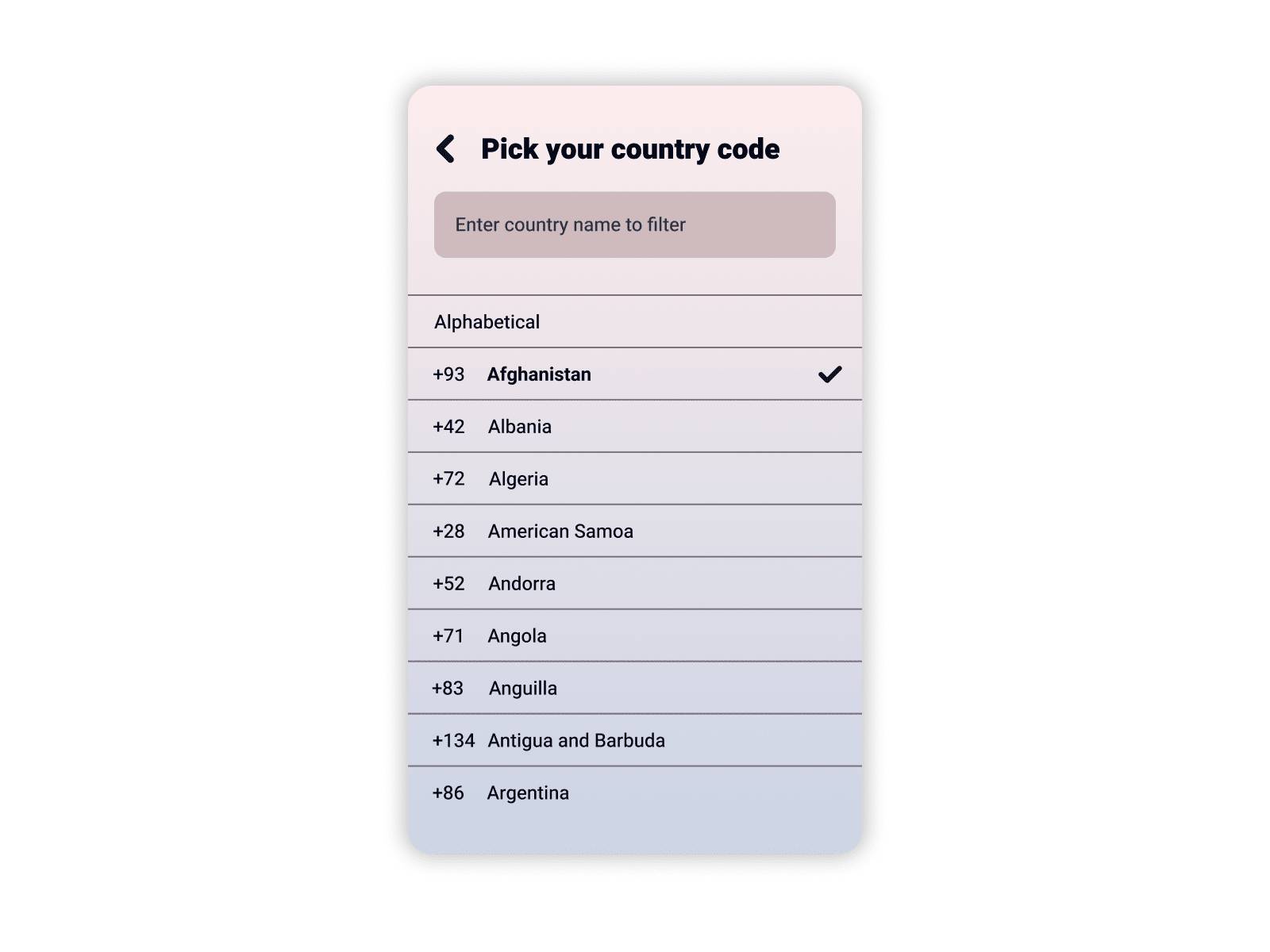Screen dimensions: 1270x952
Task: Click the +42 code beside Albania
Action: [x=447, y=426]
